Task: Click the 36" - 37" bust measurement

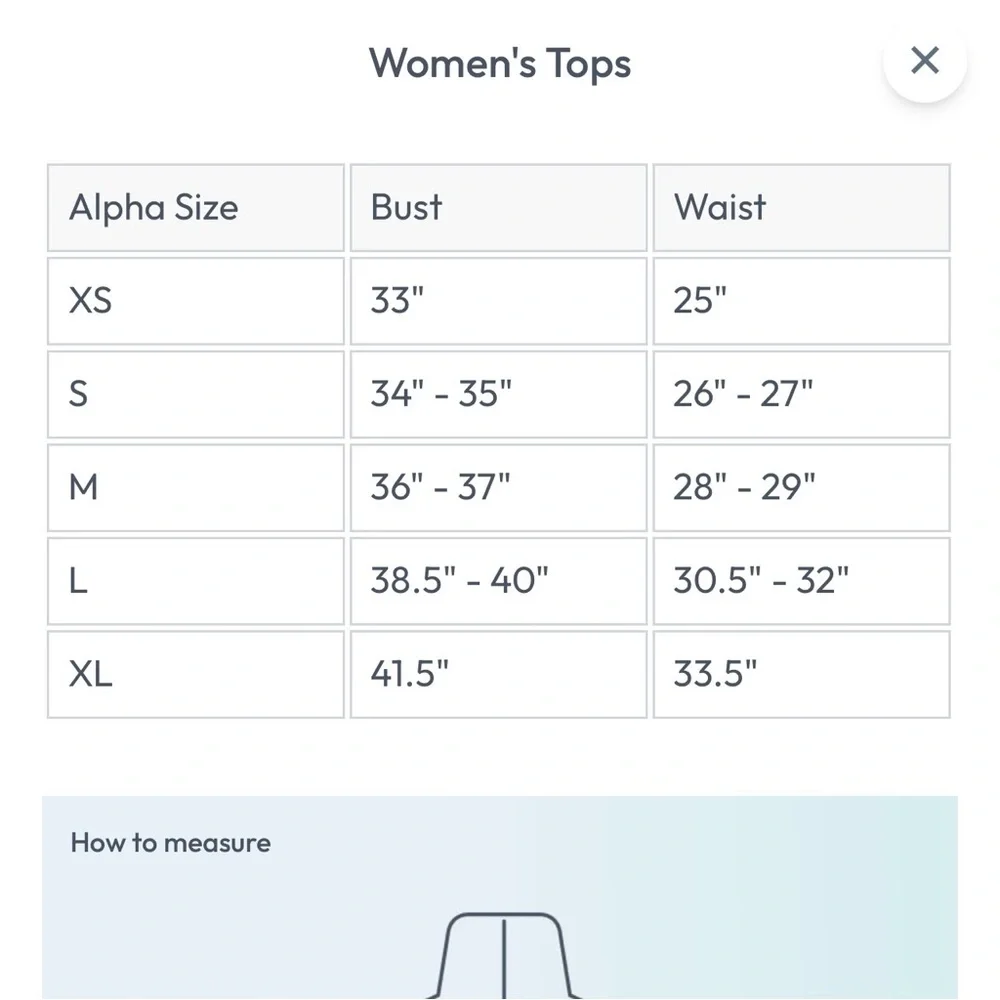Action: click(441, 487)
